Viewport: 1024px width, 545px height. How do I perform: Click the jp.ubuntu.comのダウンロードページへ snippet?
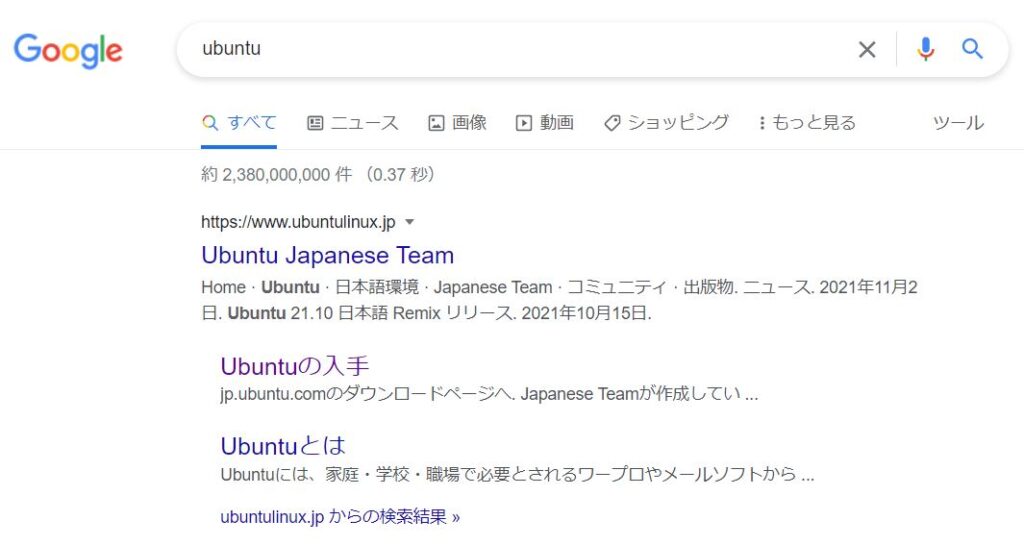[489, 394]
